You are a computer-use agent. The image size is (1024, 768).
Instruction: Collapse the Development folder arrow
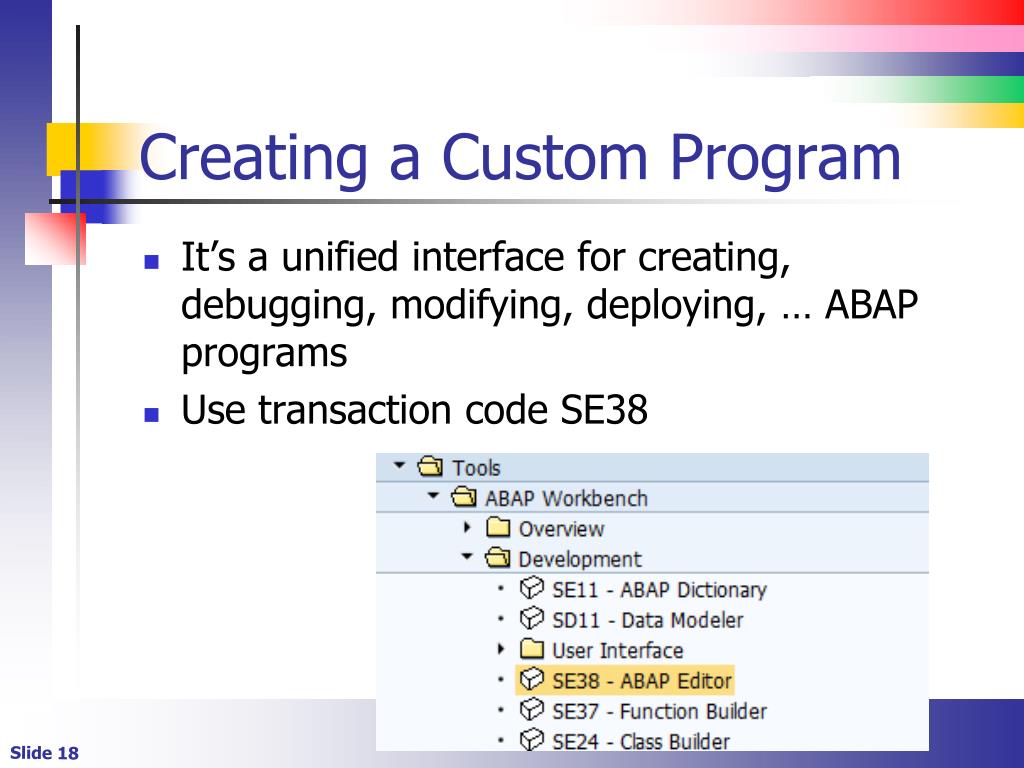coord(466,556)
